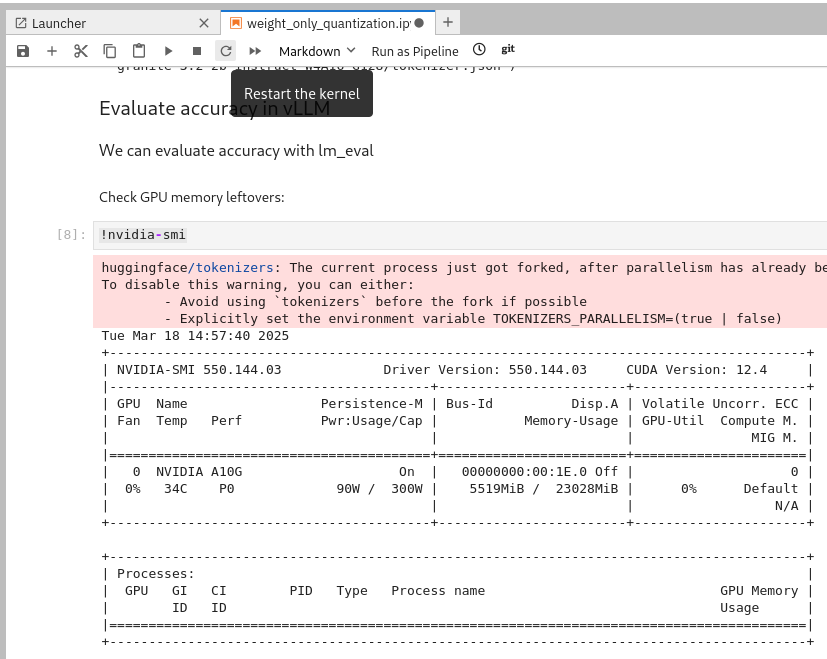Restart the kernel
Image resolution: width=827 pixels, height=659 pixels.
click(226, 51)
